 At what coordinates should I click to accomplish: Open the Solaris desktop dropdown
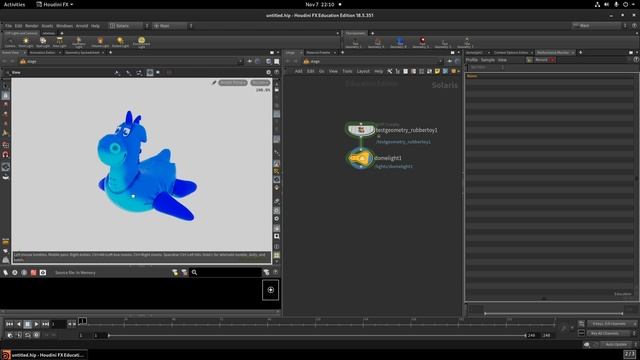click(x=129, y=26)
